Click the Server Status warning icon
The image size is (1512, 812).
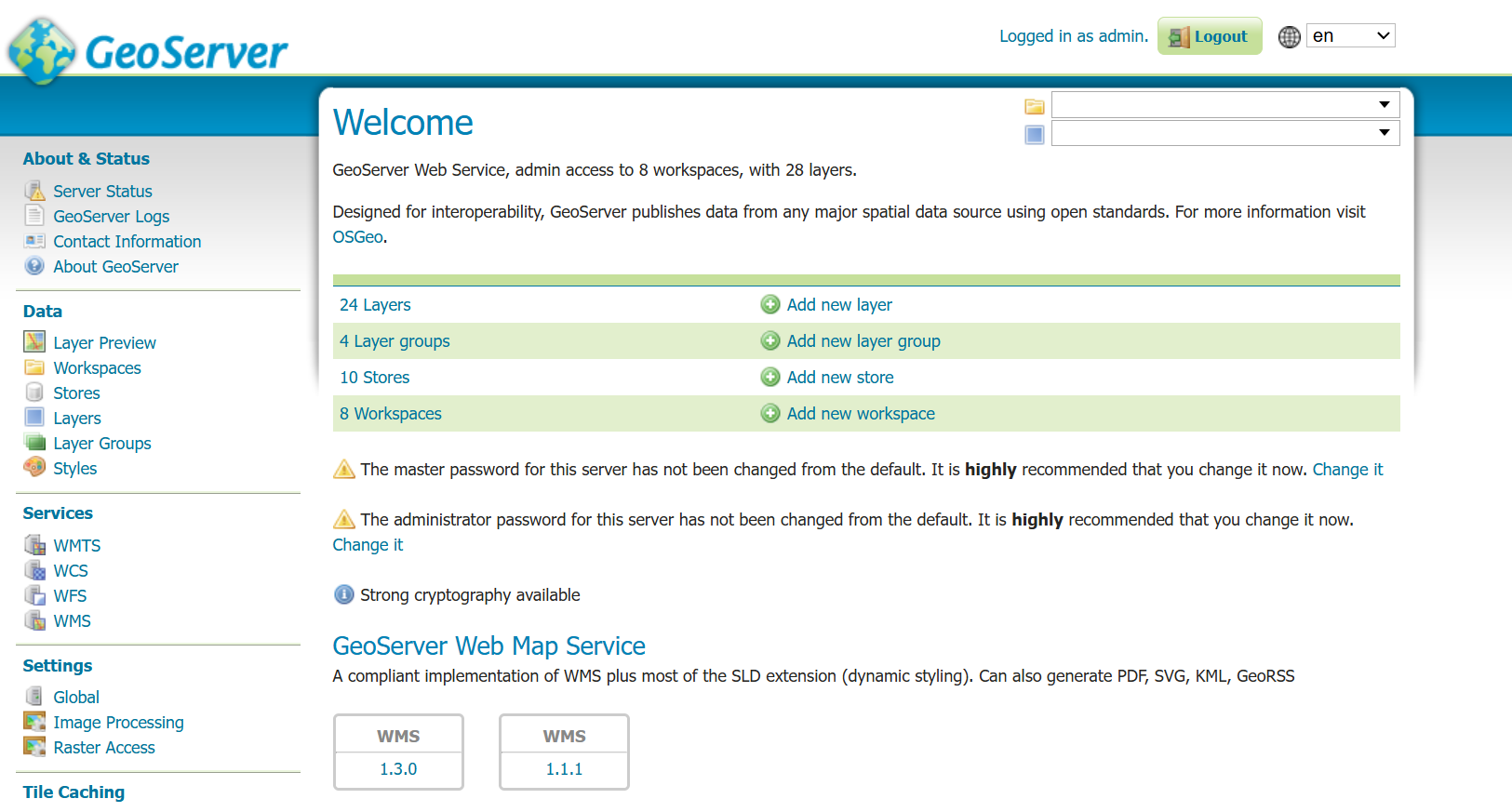(x=34, y=191)
